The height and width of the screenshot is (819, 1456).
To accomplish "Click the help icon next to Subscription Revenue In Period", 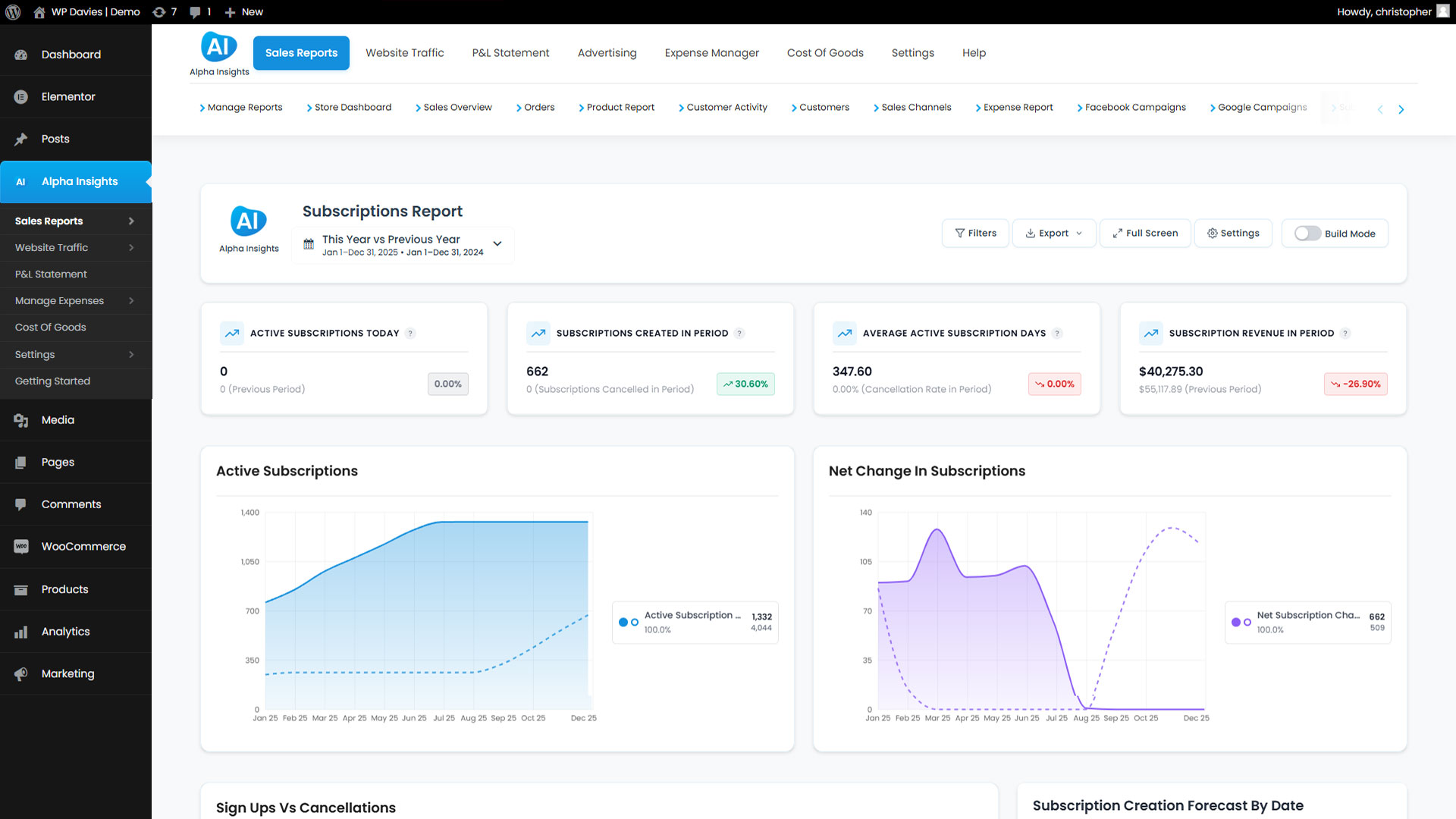I will click(1345, 334).
